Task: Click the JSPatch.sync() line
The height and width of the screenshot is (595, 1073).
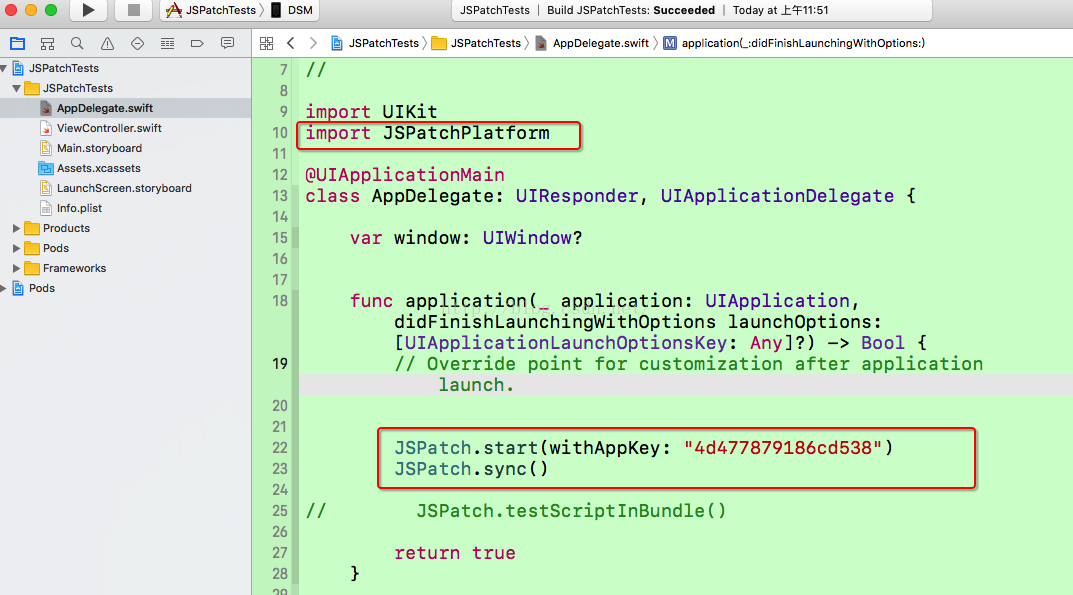Action: pyautogui.click(x=471, y=469)
